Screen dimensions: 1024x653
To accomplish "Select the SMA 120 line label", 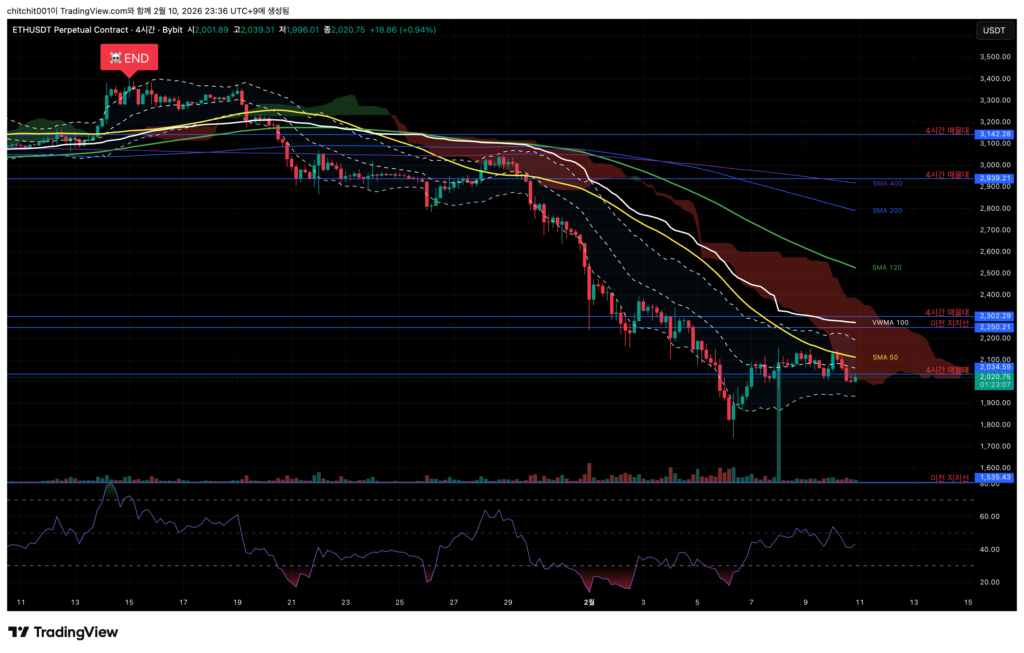I will pos(887,268).
